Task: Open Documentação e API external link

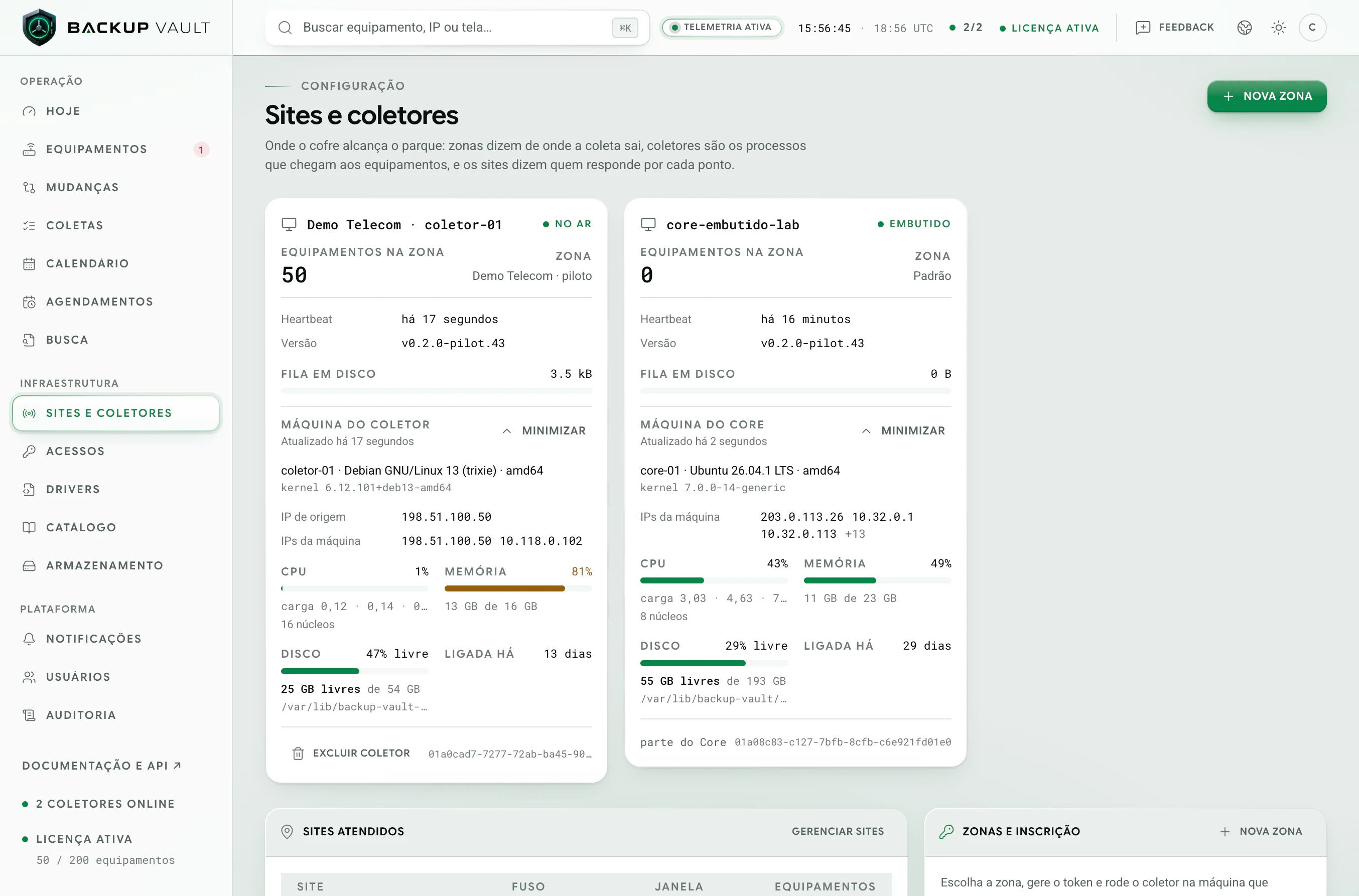Action: (x=102, y=766)
